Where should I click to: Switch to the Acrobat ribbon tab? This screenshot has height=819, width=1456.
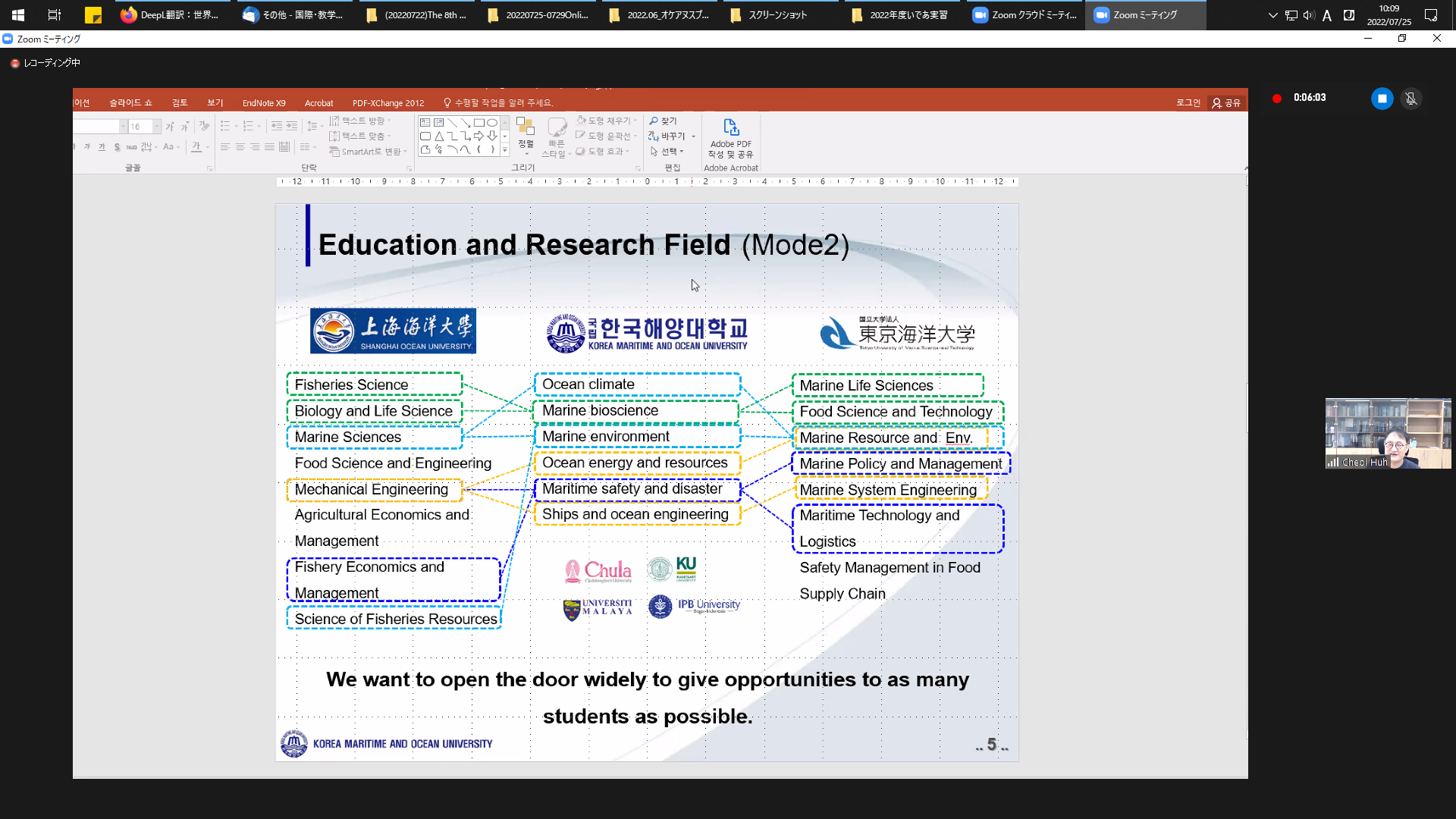pos(318,103)
